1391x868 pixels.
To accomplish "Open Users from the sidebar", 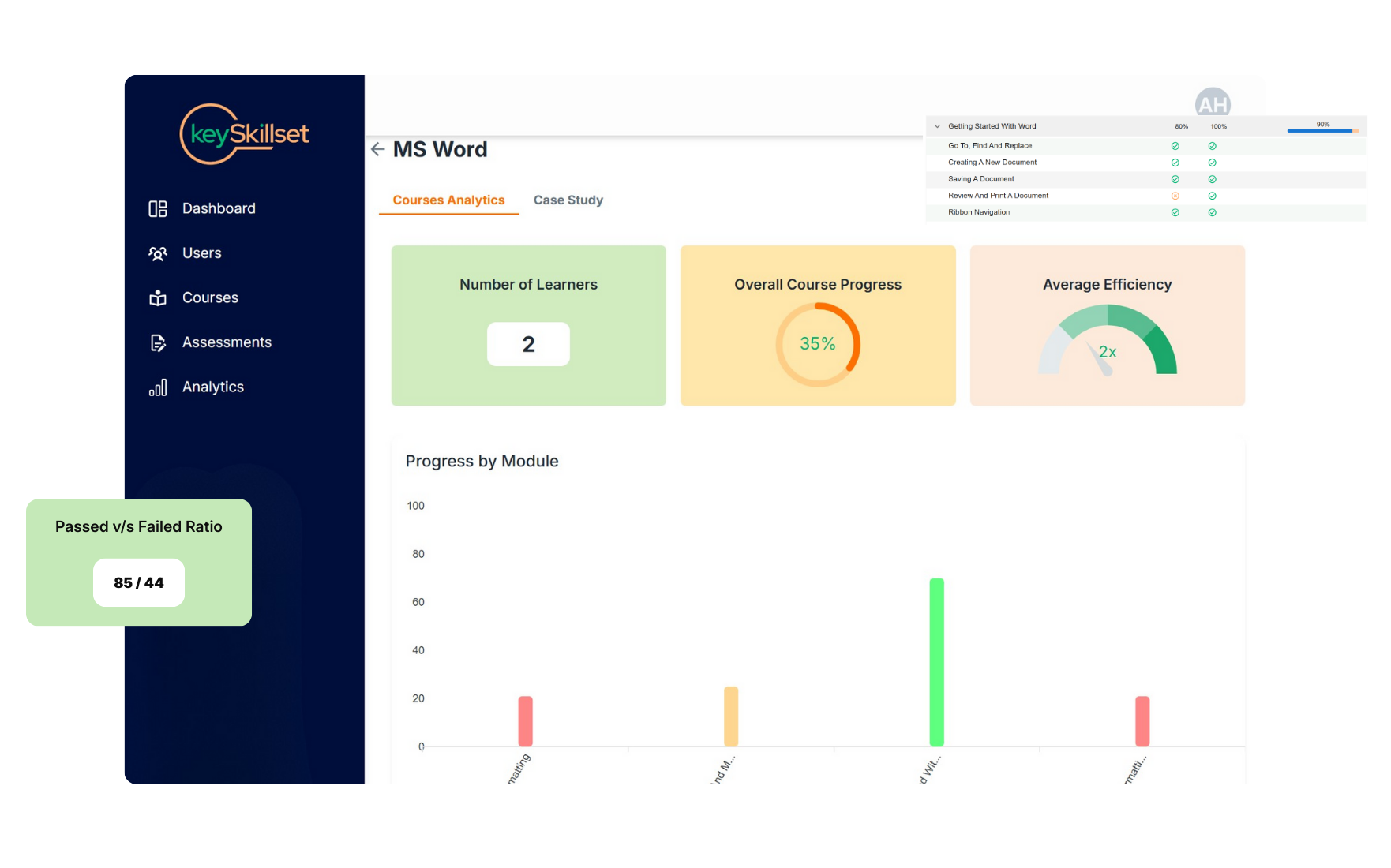I will point(202,253).
